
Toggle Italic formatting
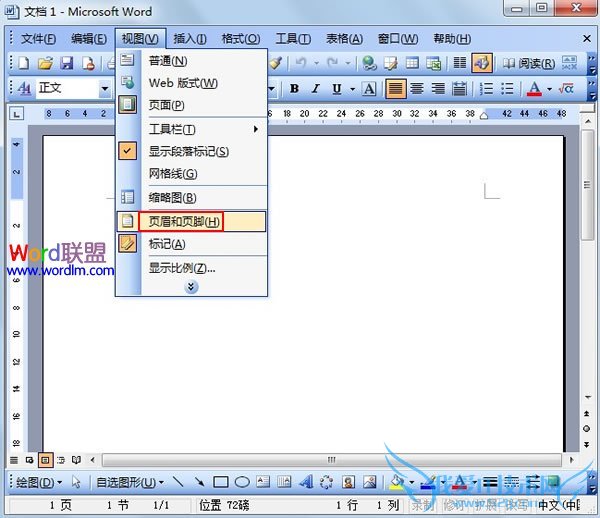click(x=315, y=89)
